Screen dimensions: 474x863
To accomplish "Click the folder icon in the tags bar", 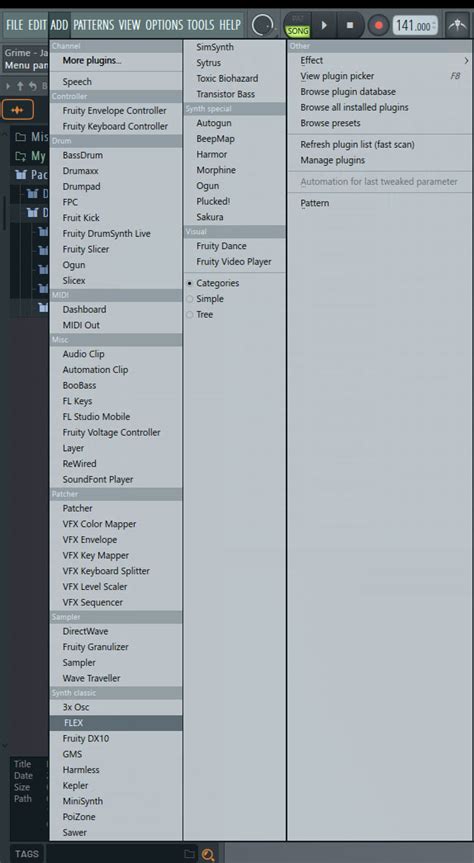I will [x=189, y=854].
